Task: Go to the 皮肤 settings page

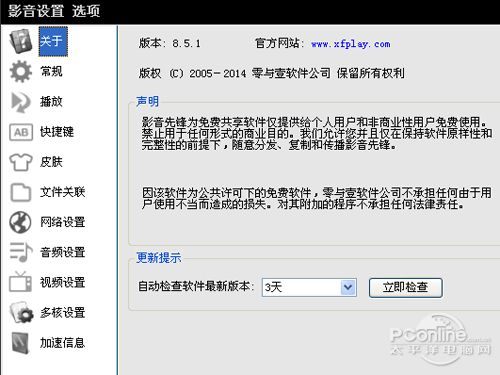Action: [x=51, y=162]
